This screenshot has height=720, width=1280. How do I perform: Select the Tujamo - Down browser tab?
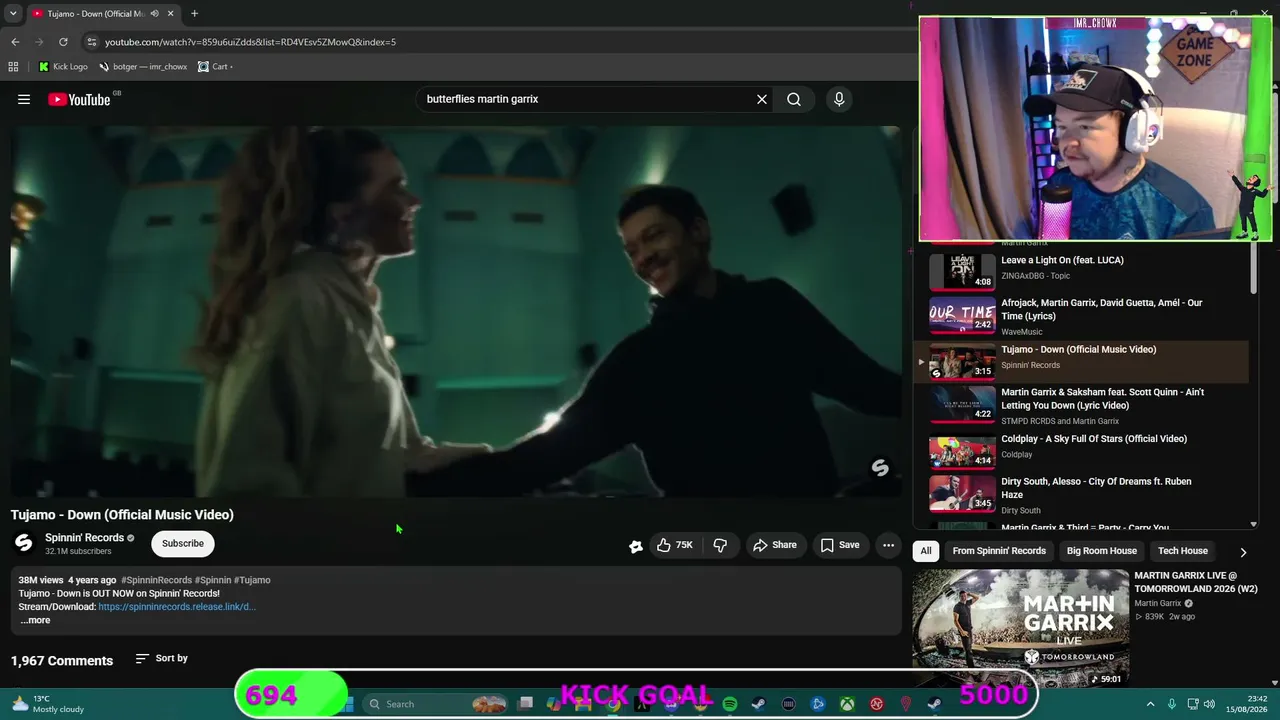[104, 13]
